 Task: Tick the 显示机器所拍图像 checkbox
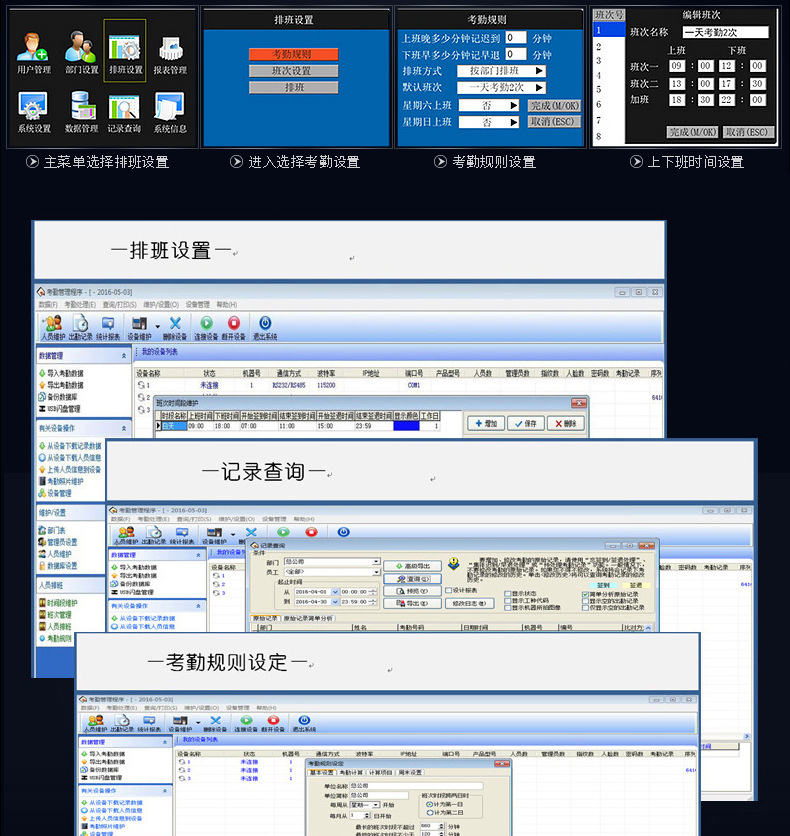pyautogui.click(x=507, y=607)
